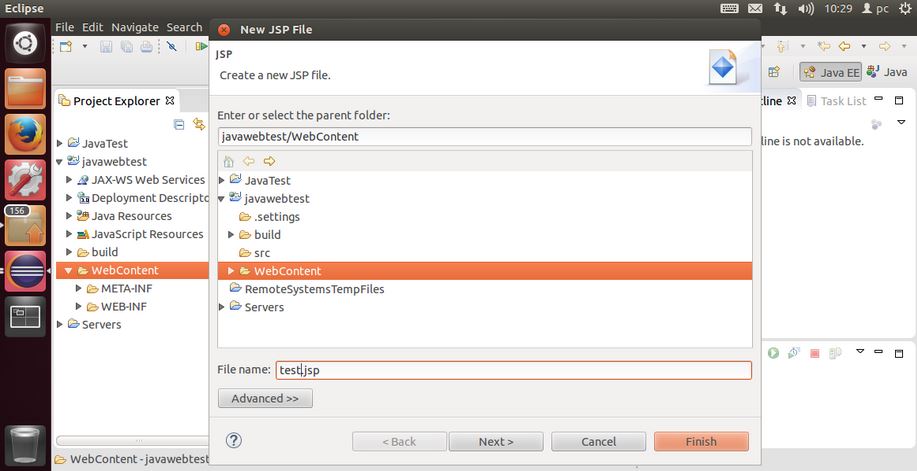917x471 pixels.
Task: Click the parent folder path input field
Action: pyautogui.click(x=484, y=137)
